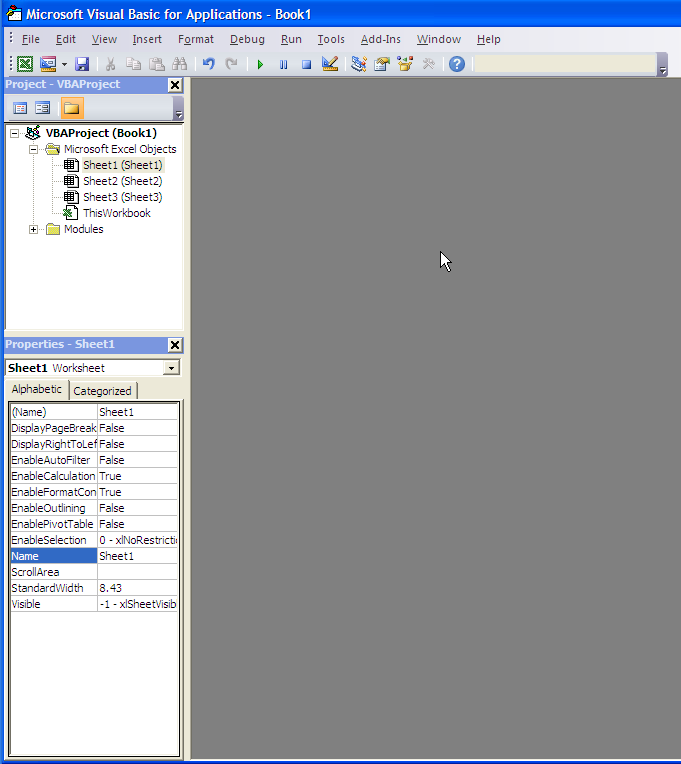
Task: Select the Modules folder label
Action: (83, 229)
